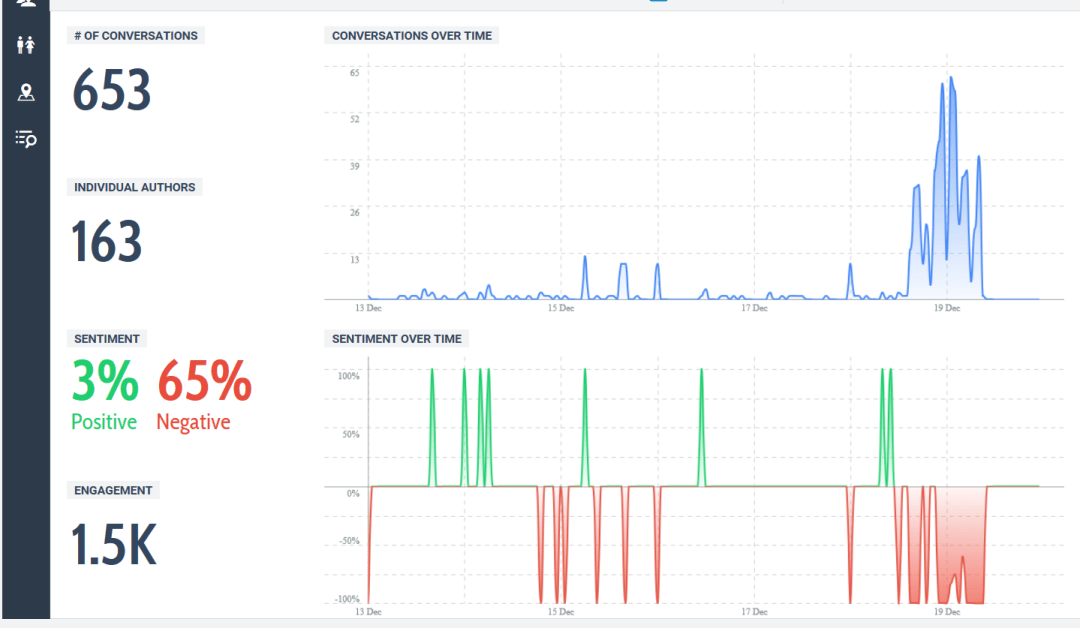Click the 'SENTIMENT OVER TIME' chart title
Image resolution: width=1080 pixels, height=628 pixels.
point(397,339)
